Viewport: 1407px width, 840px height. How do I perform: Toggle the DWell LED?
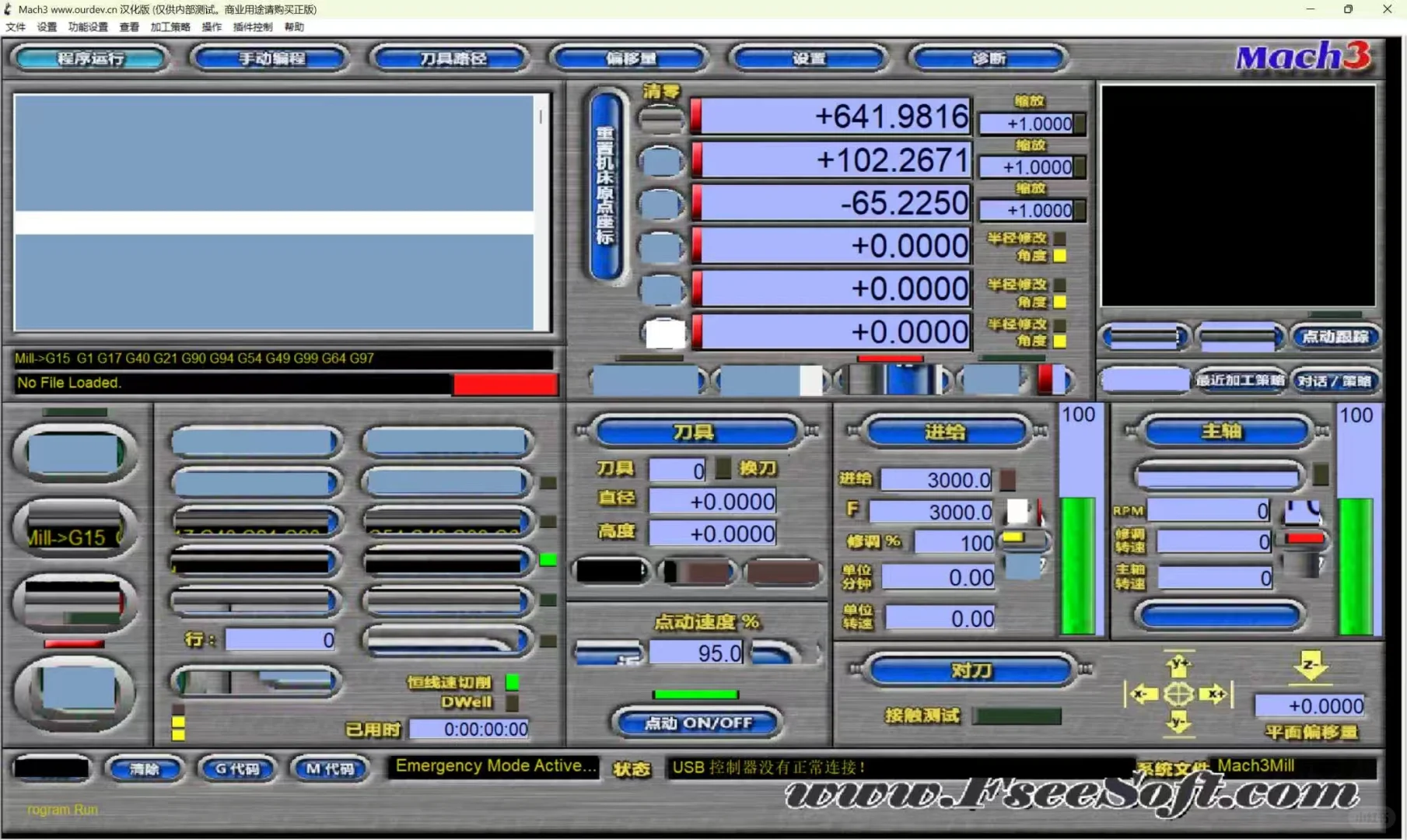(513, 702)
